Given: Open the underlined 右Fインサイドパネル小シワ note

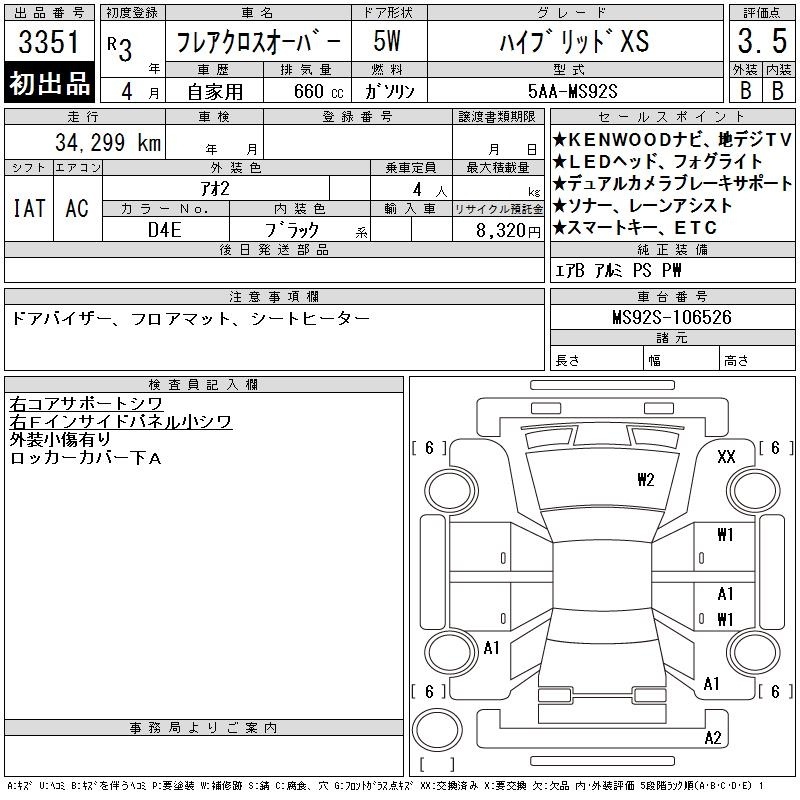Looking at the screenshot, I should coord(121,422).
